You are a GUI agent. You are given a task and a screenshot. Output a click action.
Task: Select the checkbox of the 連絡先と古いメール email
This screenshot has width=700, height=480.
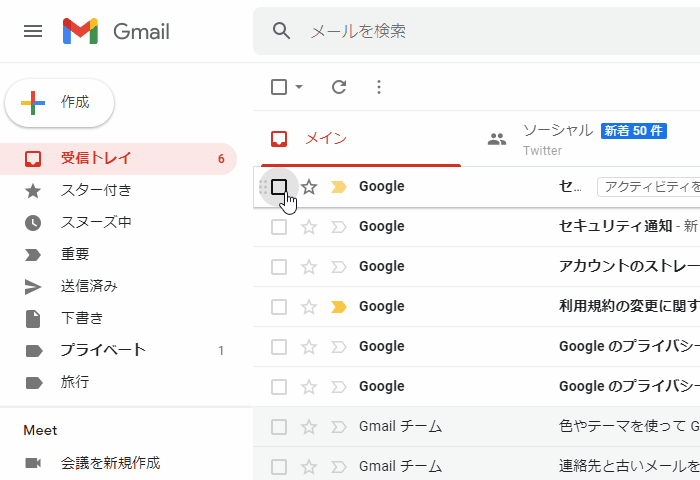279,467
